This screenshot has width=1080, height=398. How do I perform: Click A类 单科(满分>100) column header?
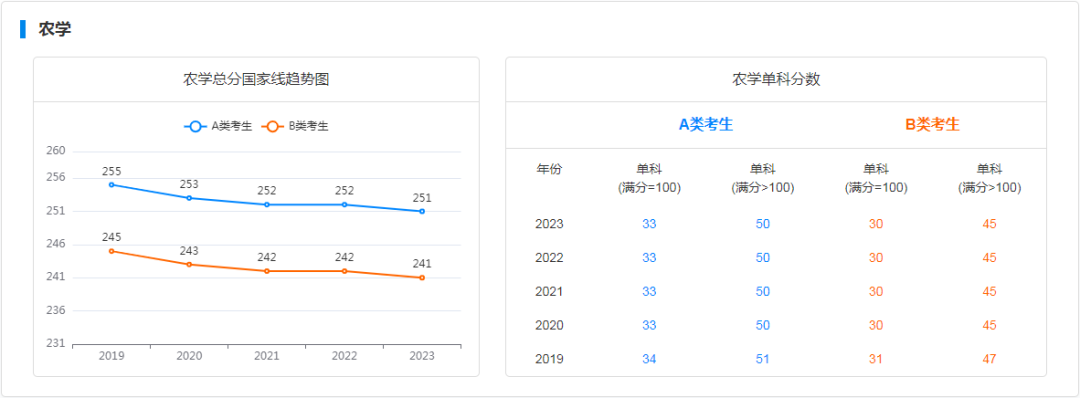click(x=762, y=178)
